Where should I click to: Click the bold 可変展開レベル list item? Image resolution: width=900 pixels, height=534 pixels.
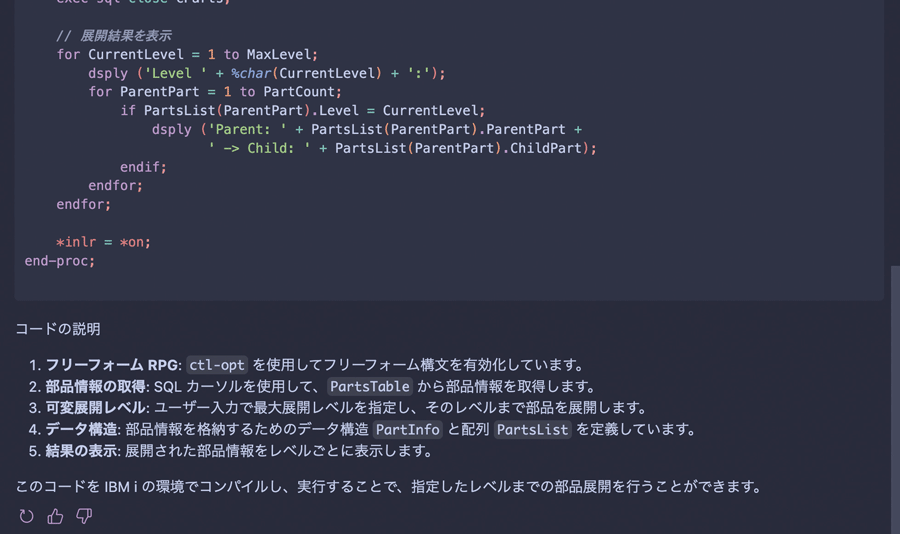95,408
